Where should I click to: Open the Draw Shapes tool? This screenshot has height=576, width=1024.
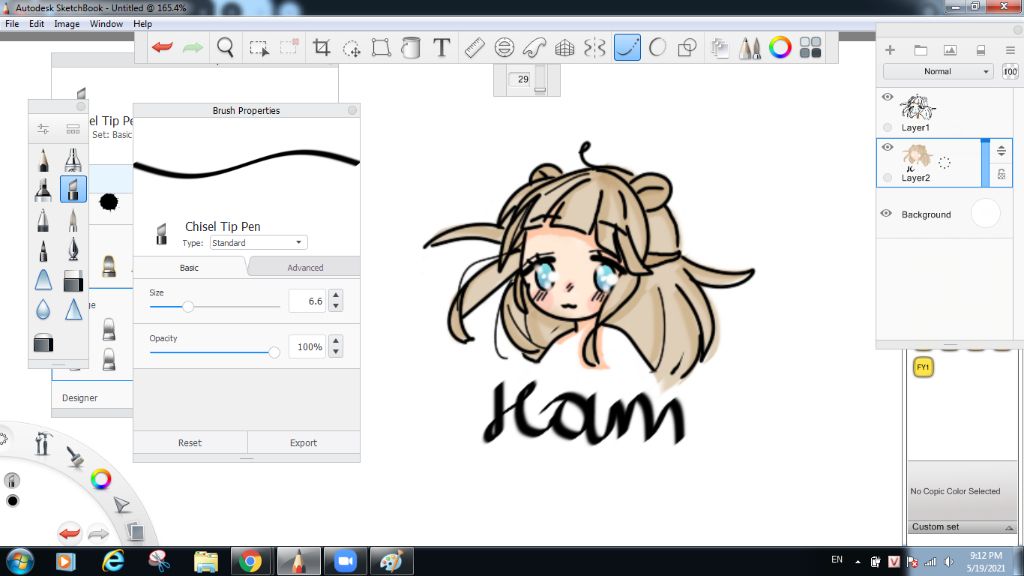pyautogui.click(x=687, y=48)
